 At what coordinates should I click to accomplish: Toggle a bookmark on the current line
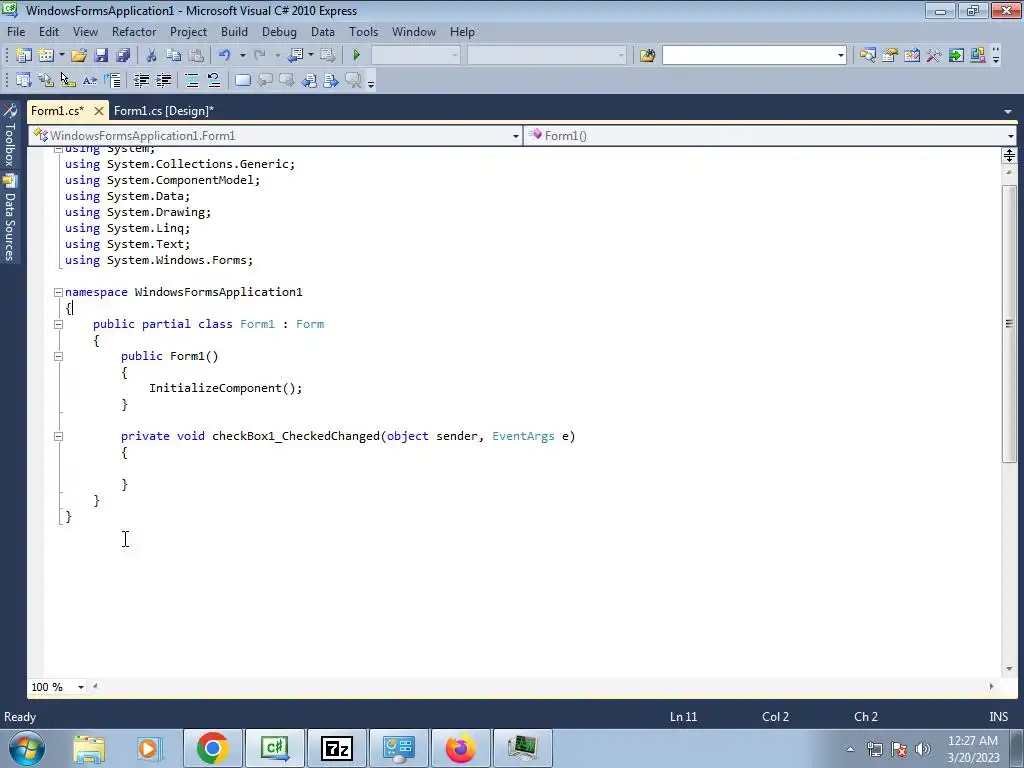(243, 80)
